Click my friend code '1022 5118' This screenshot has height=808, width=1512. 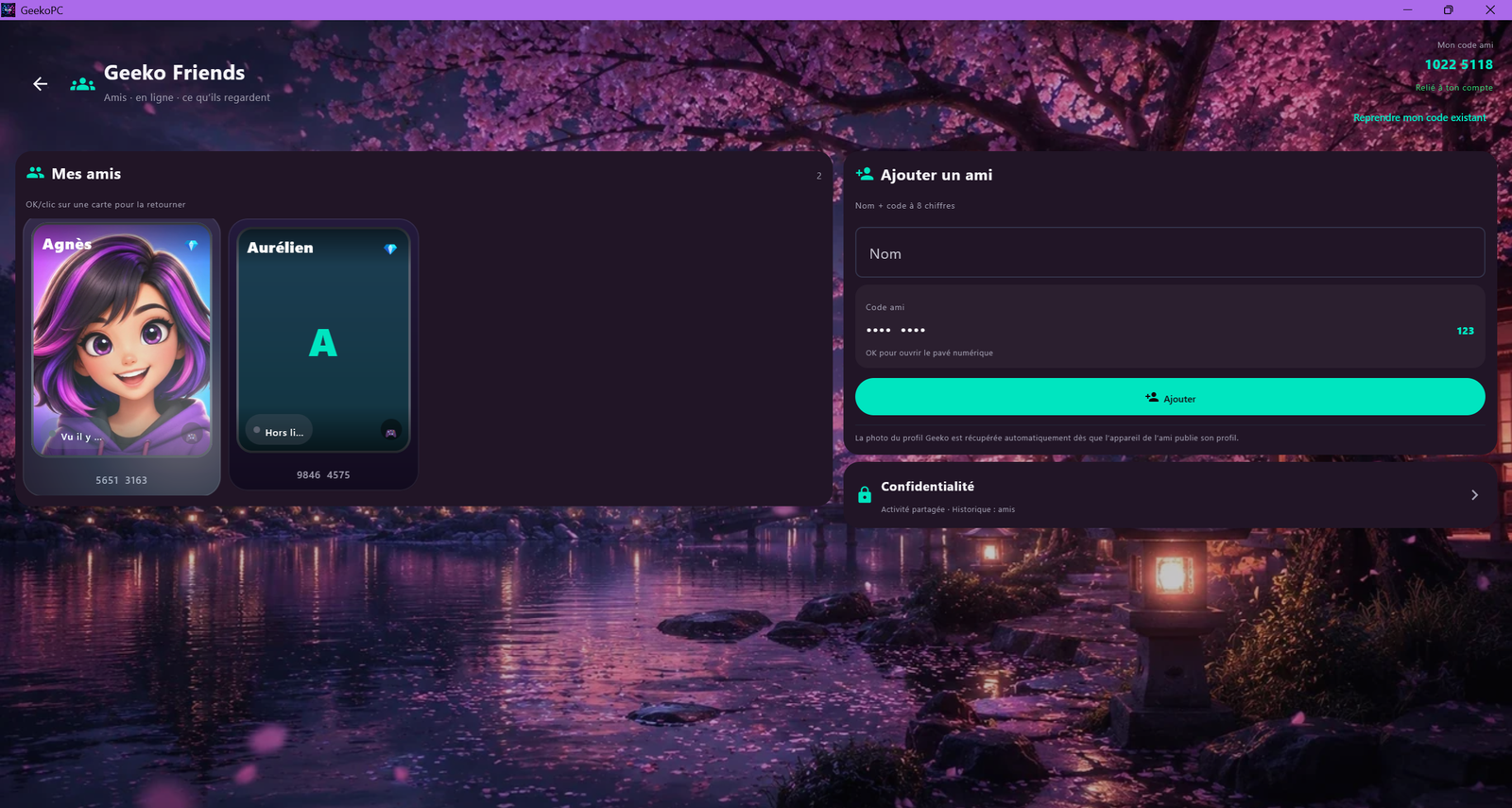point(1459,64)
